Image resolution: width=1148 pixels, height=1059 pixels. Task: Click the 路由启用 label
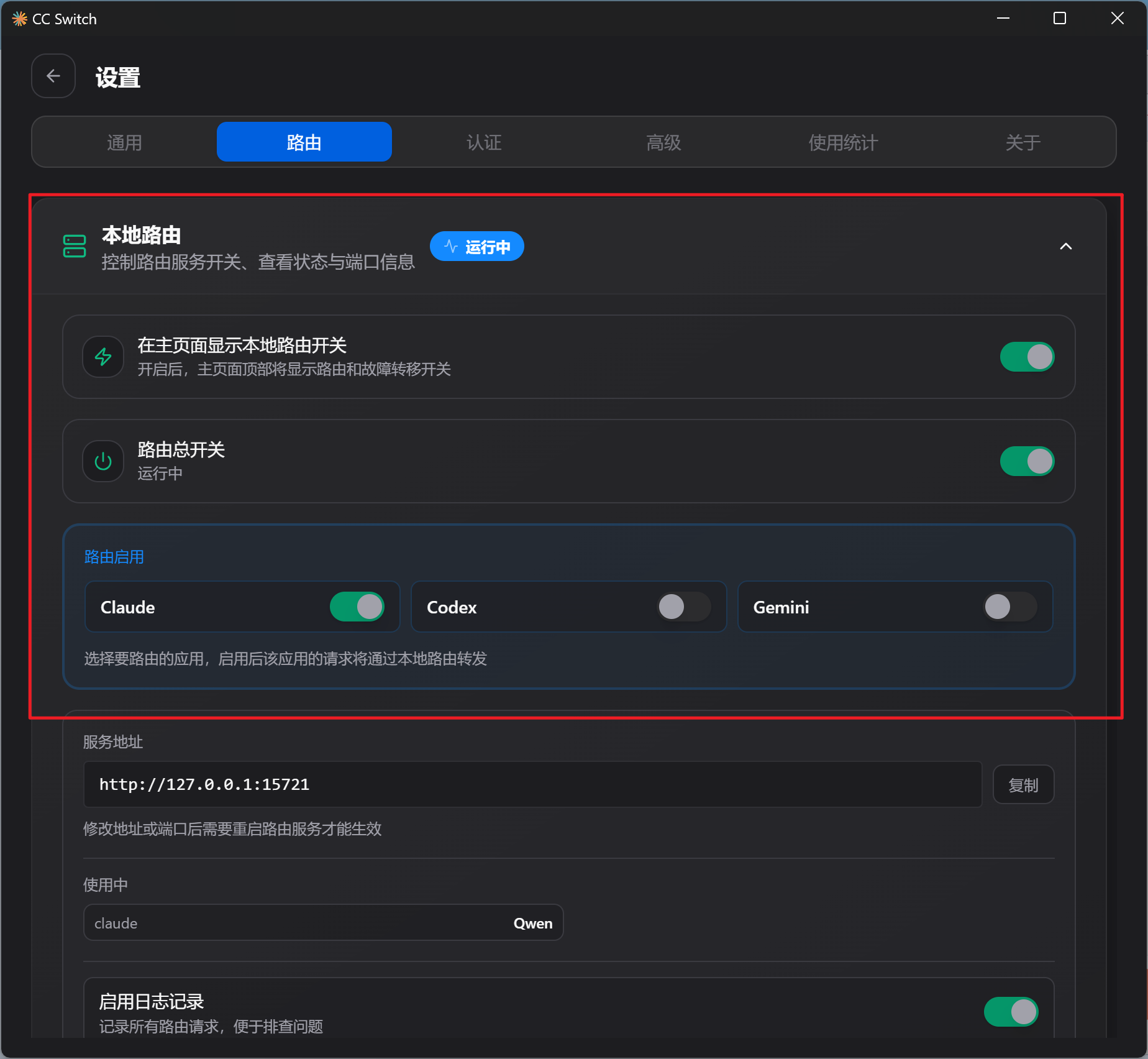pos(114,557)
